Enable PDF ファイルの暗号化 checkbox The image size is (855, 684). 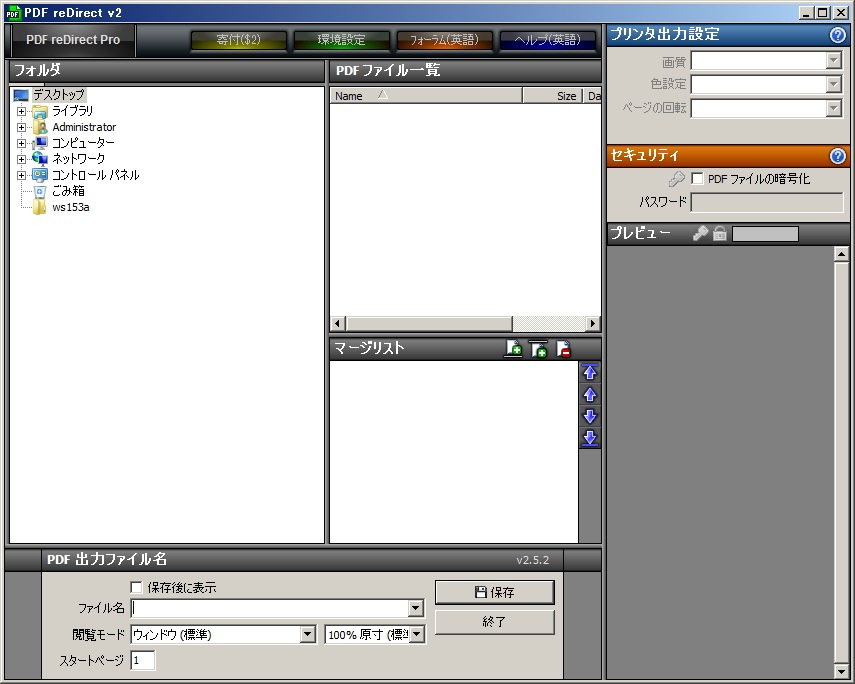pos(697,178)
